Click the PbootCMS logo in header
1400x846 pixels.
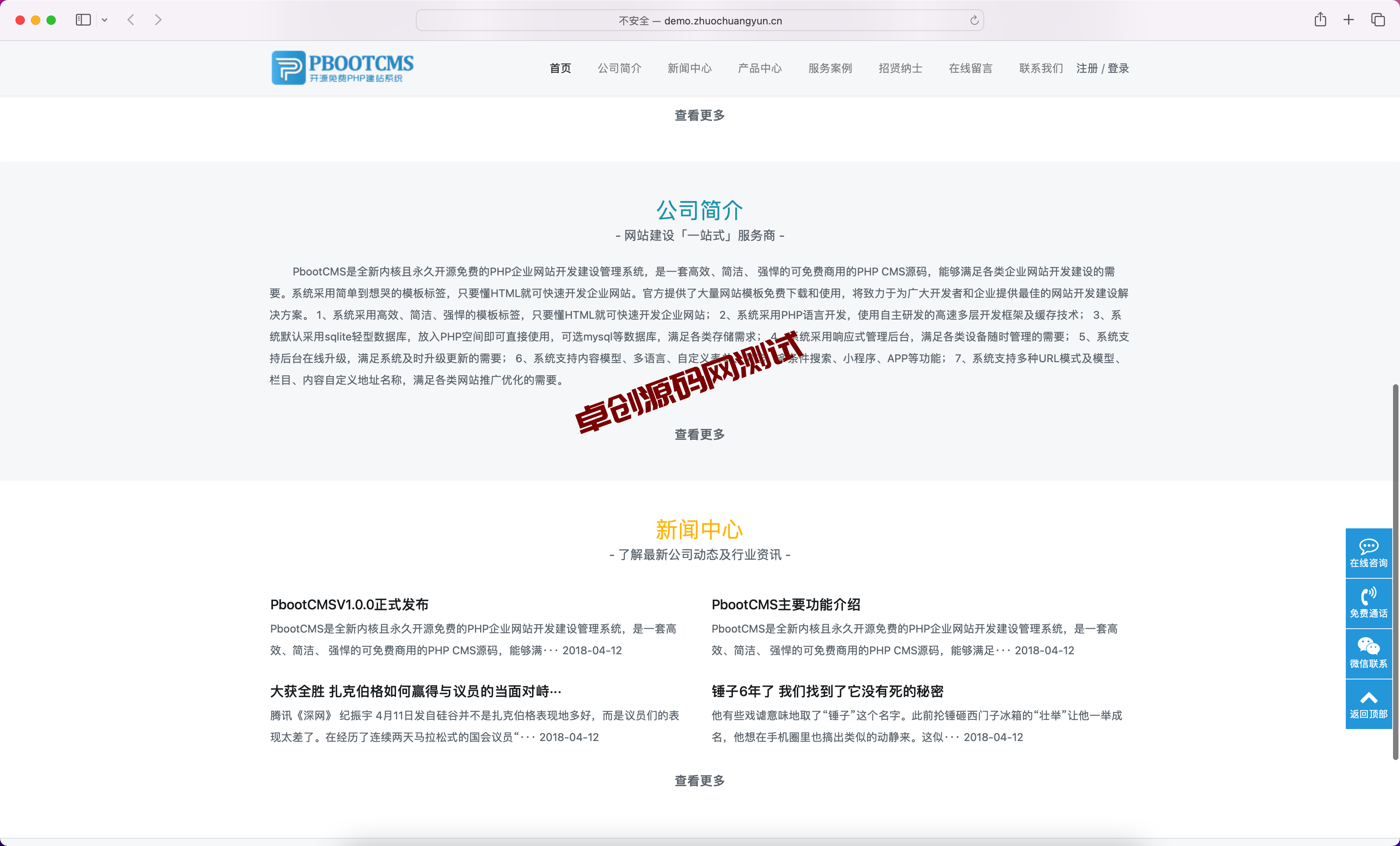(343, 68)
